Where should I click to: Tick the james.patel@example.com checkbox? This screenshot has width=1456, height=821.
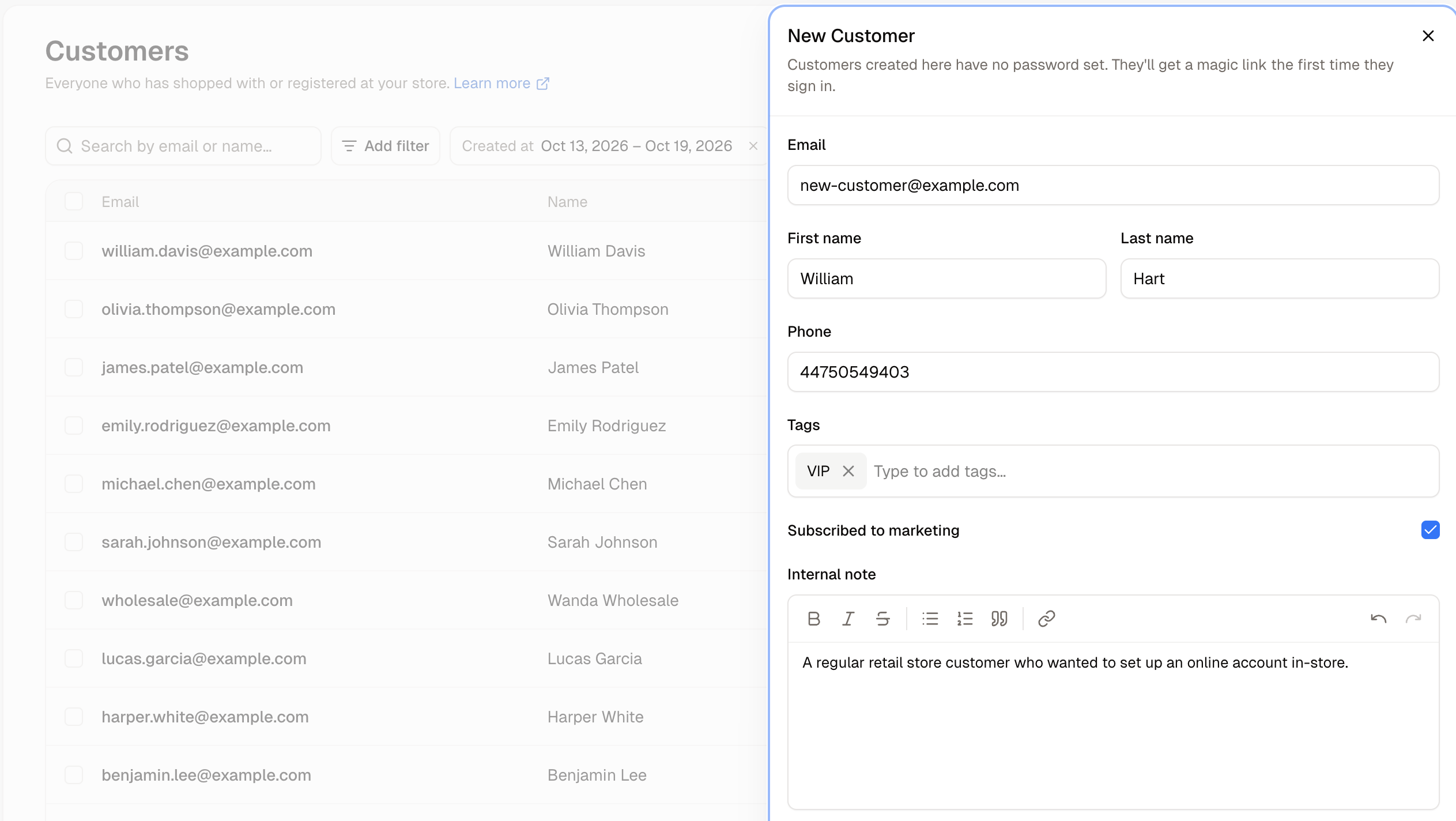coord(74,367)
